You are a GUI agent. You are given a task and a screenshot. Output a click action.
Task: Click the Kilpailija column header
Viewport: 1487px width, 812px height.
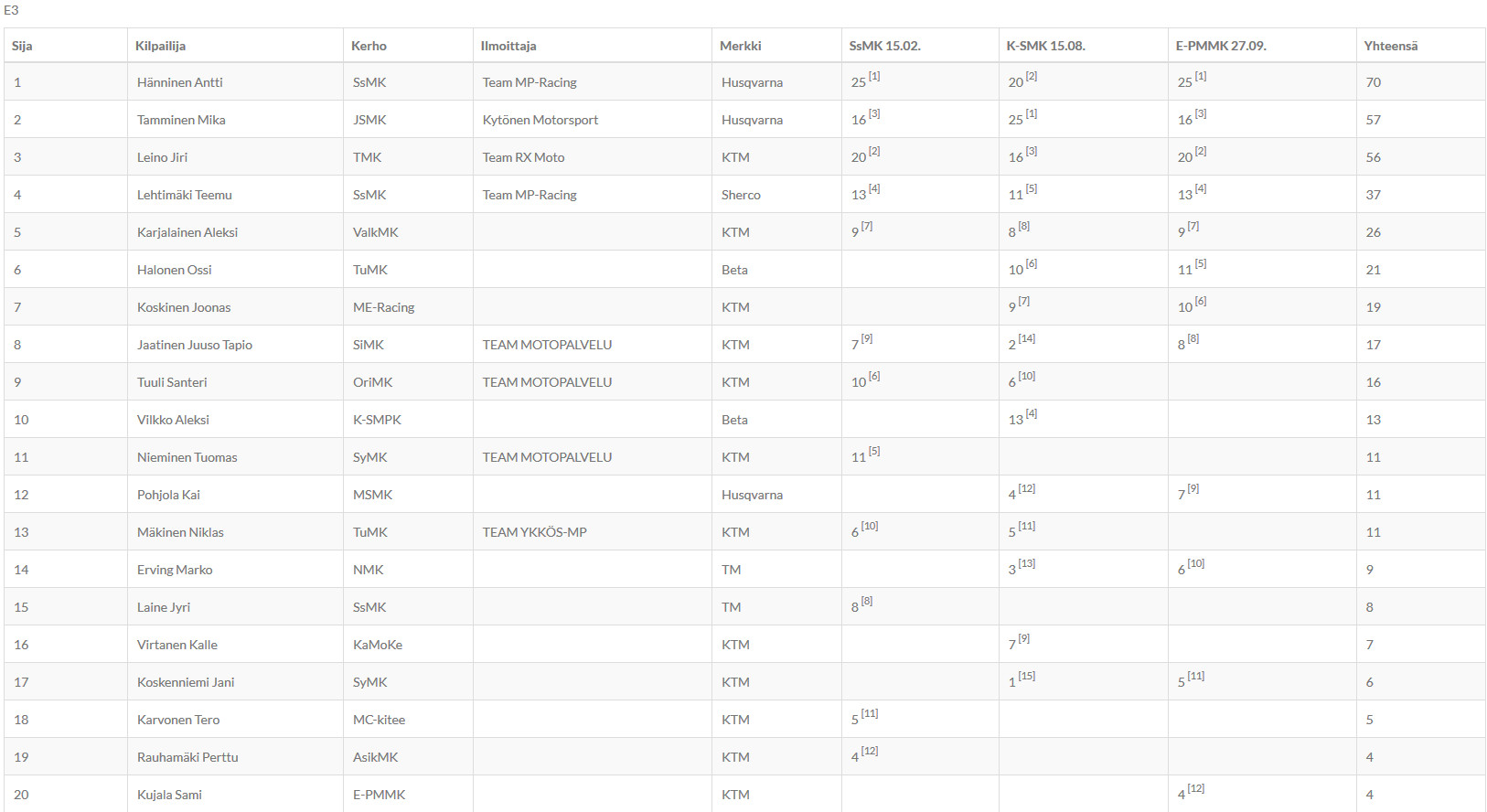160,46
